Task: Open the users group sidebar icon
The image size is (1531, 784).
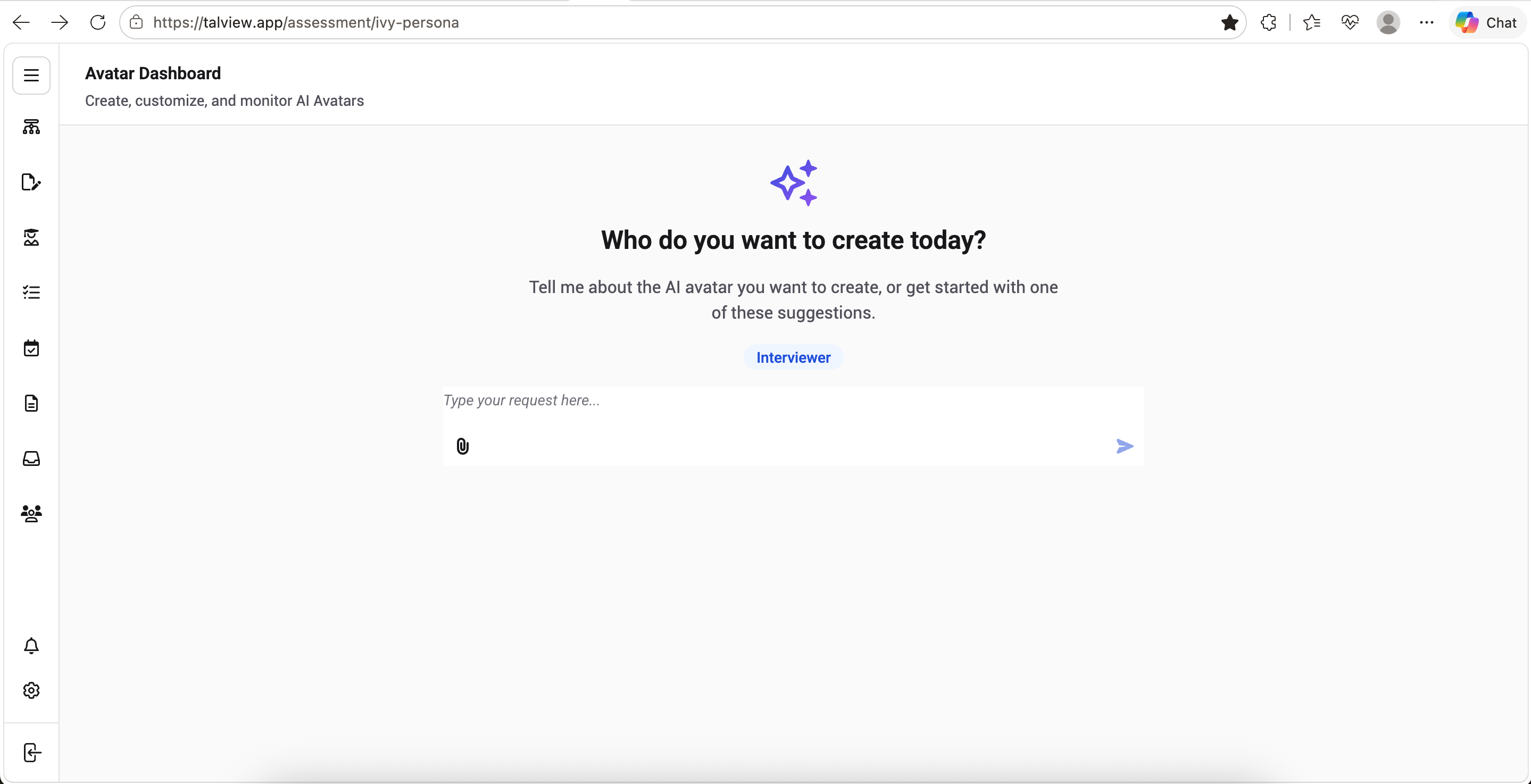Action: point(31,514)
